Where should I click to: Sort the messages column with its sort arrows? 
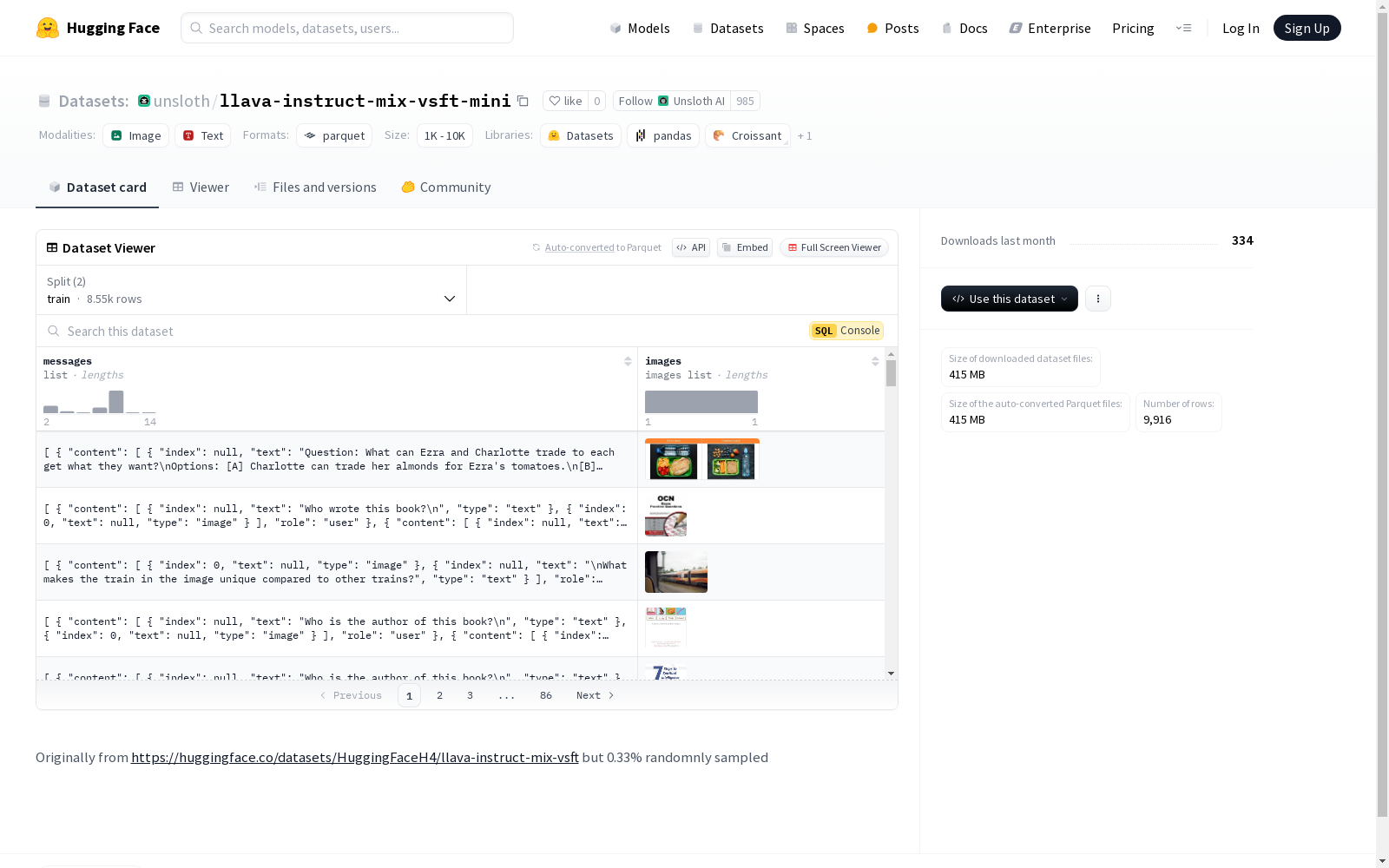coord(628,361)
